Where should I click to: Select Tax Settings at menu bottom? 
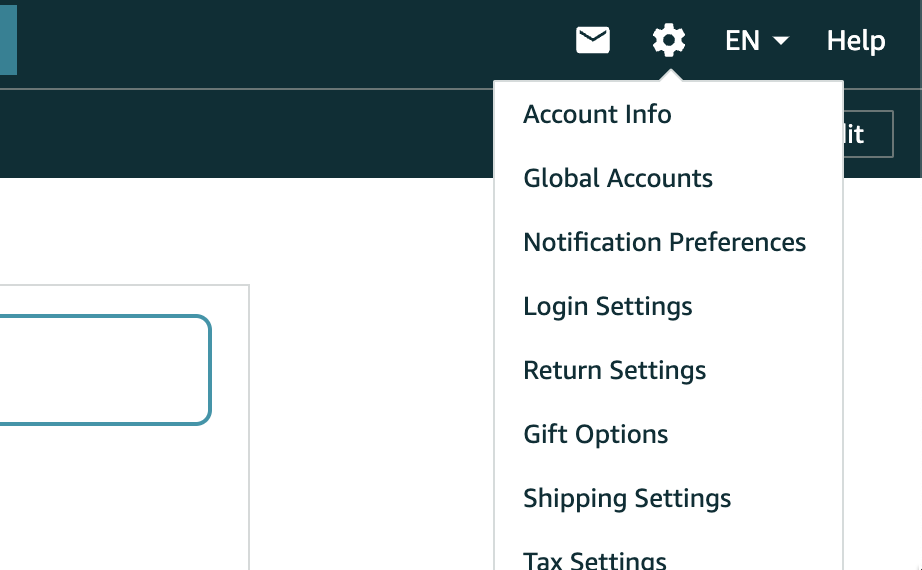(x=594, y=559)
